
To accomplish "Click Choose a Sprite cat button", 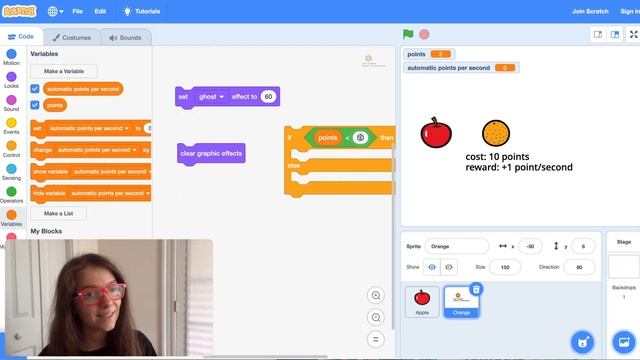I will point(582,342).
